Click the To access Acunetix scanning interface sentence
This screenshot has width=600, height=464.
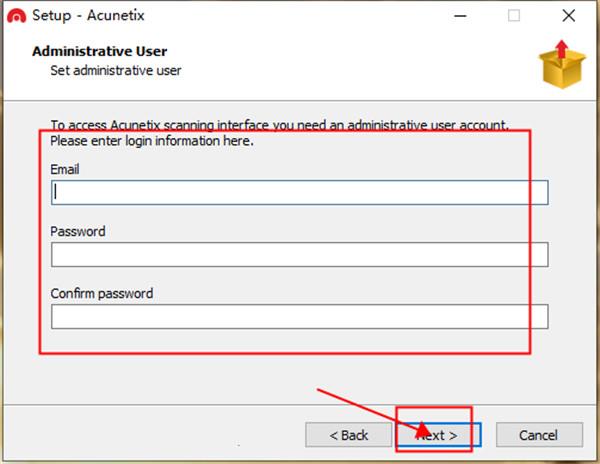pos(280,125)
